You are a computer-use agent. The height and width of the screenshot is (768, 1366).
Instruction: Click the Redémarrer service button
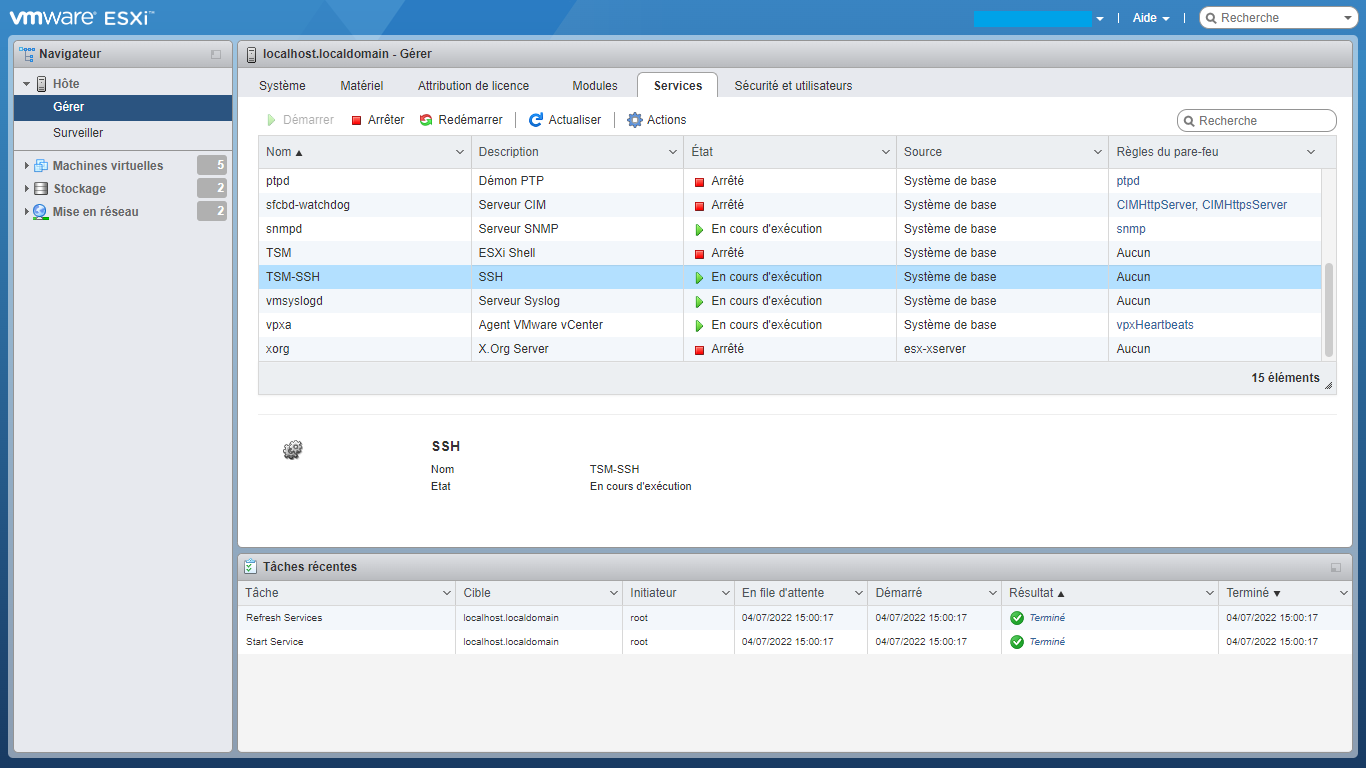point(461,120)
